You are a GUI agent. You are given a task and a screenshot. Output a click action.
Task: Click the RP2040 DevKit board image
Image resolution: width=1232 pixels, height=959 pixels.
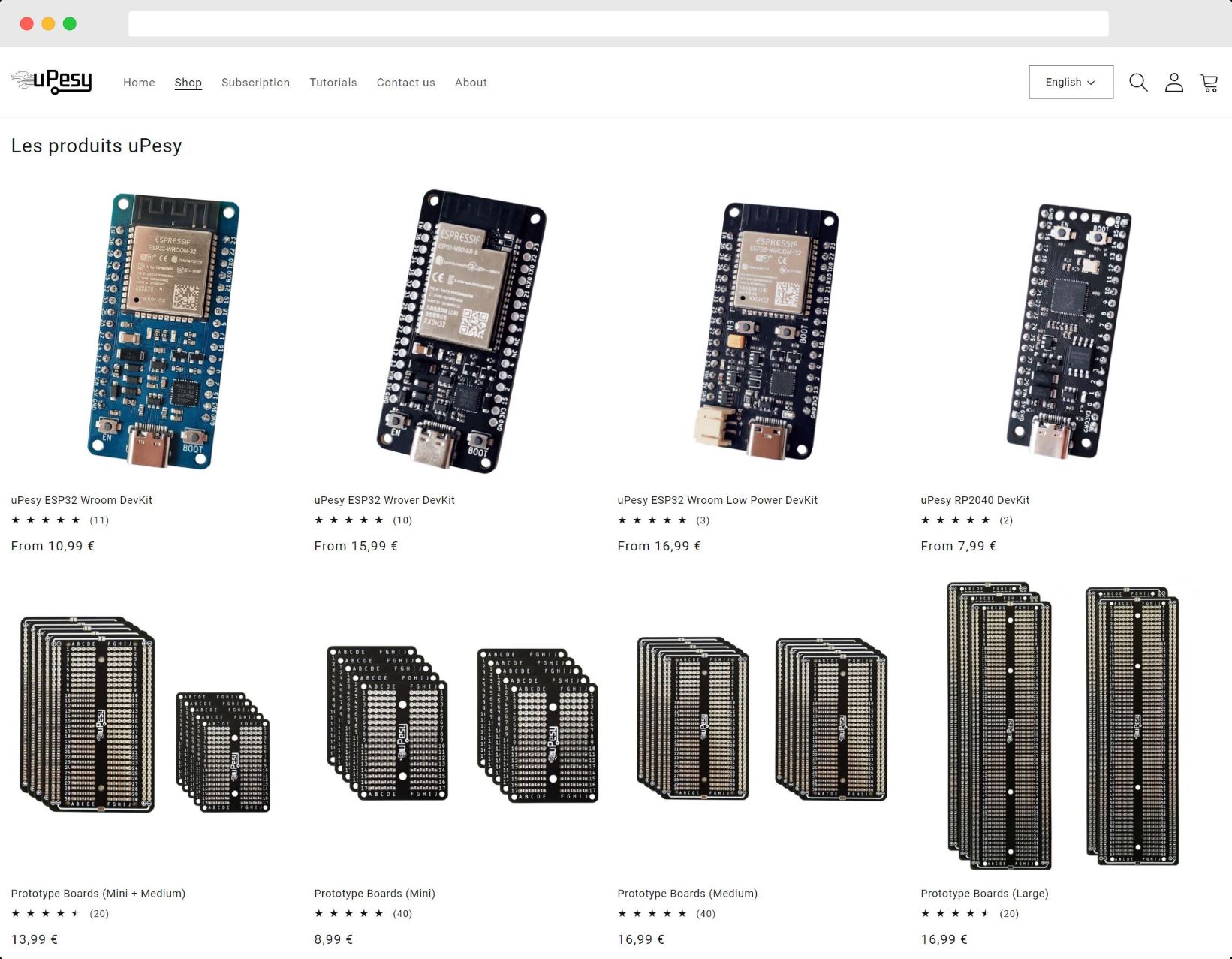1068,330
